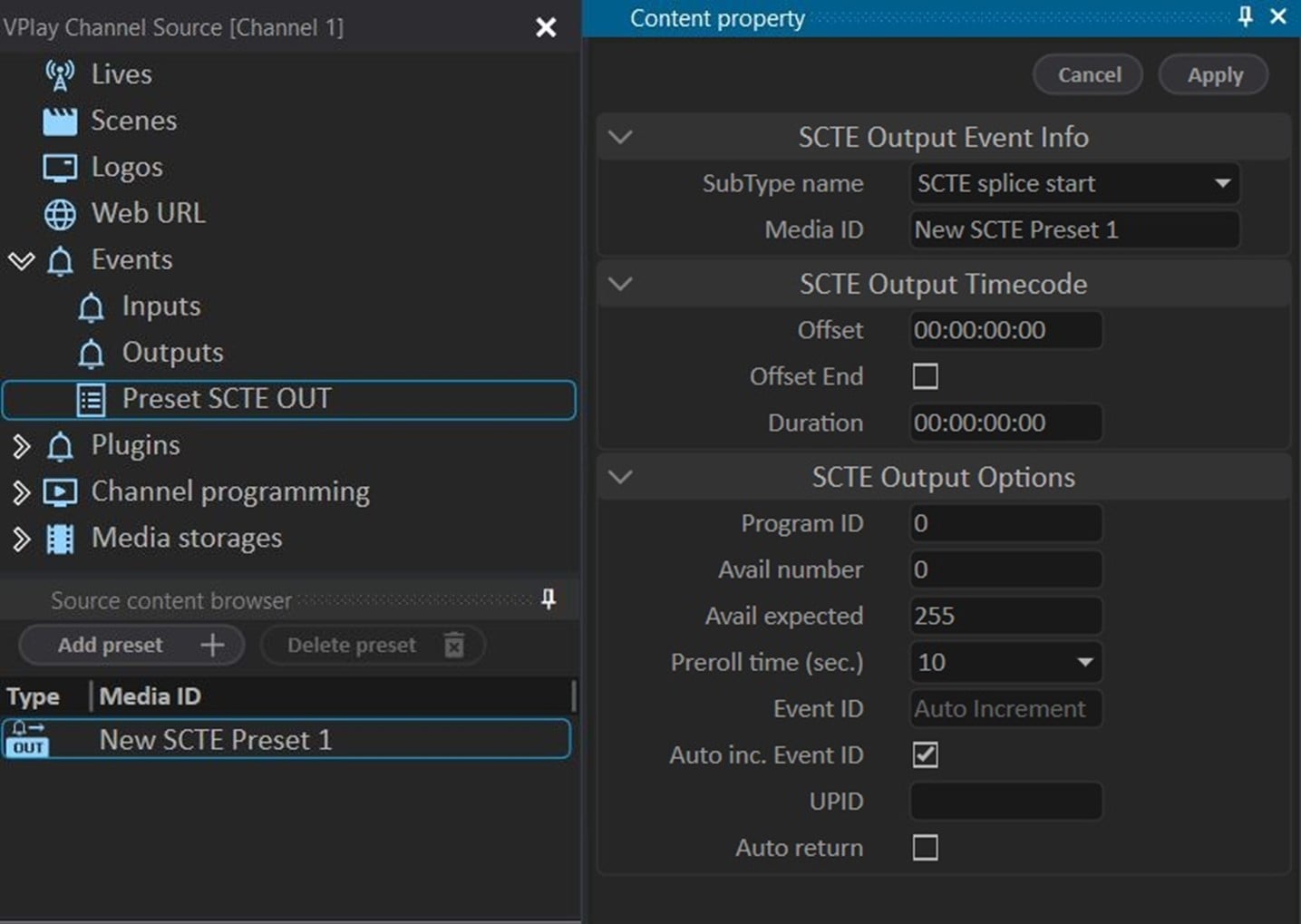Click the Media storages film icon

[x=60, y=539]
